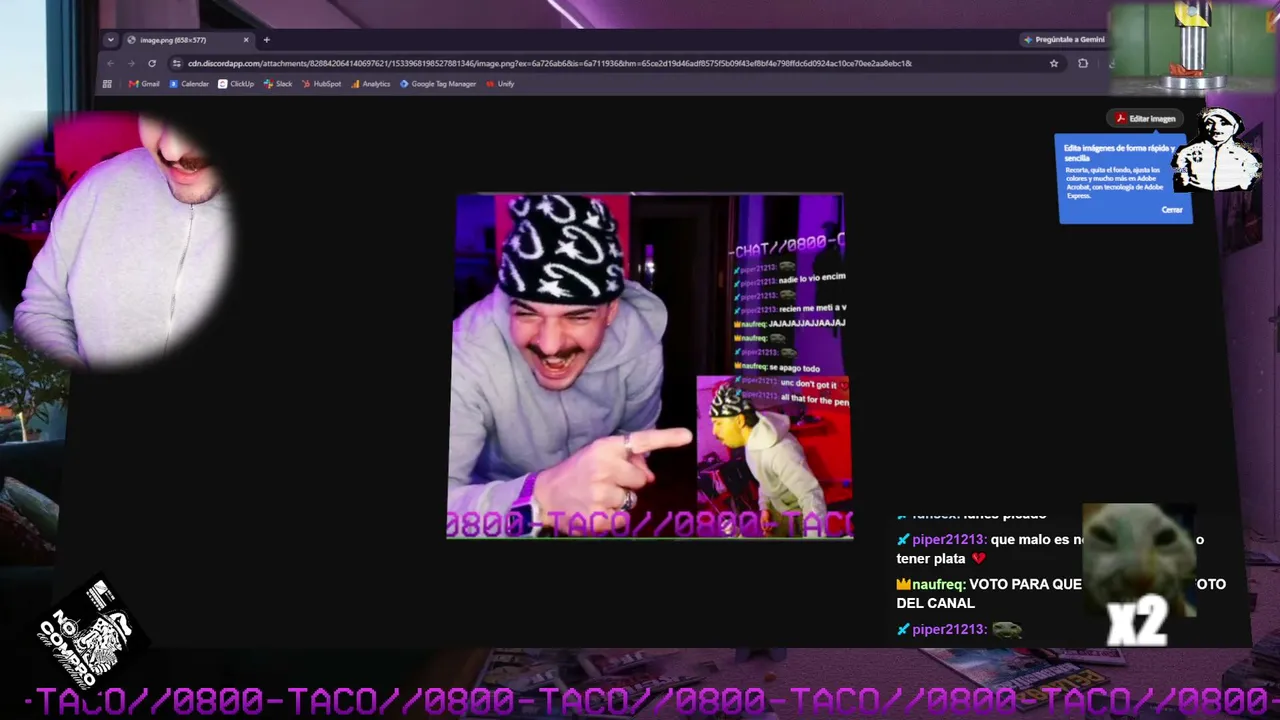This screenshot has height=720, width=1280.
Task: Open the Calendar bookmark
Action: [x=189, y=84]
